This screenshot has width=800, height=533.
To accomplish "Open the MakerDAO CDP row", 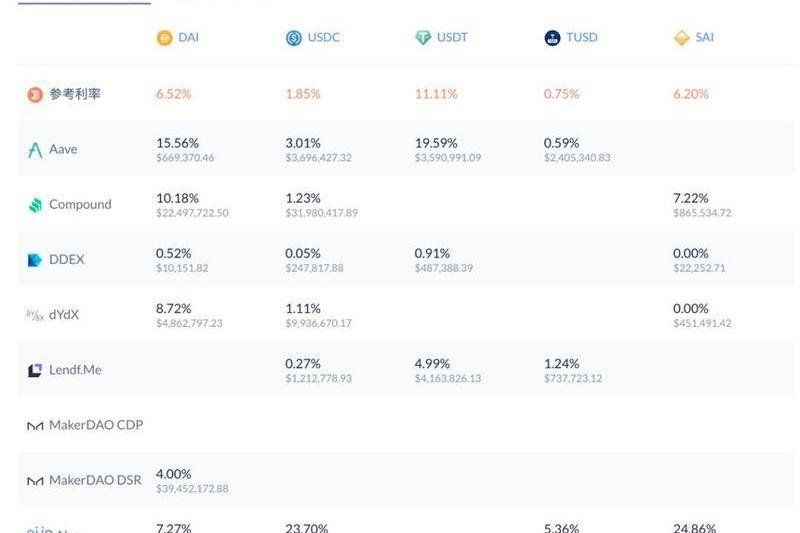I will pos(96,425).
